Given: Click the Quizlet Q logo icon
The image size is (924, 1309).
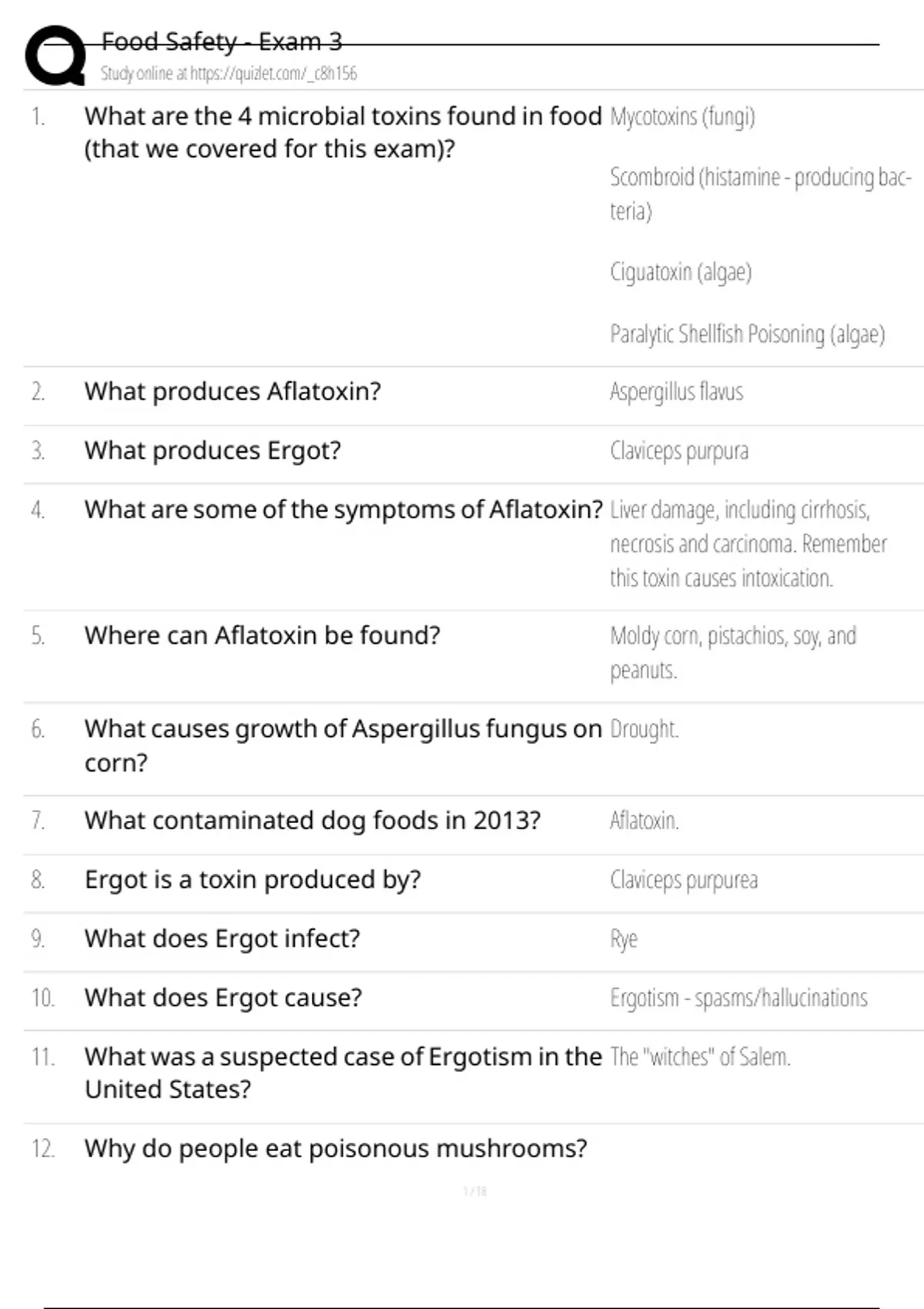Looking at the screenshot, I should [55, 55].
